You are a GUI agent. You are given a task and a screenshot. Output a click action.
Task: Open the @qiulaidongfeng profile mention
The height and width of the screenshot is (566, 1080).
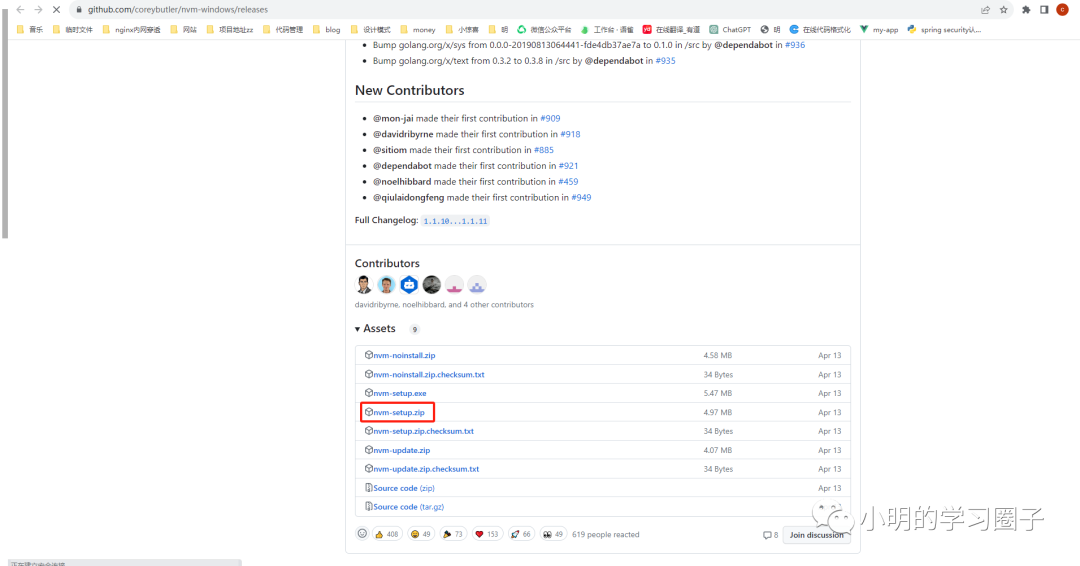[x=408, y=198]
